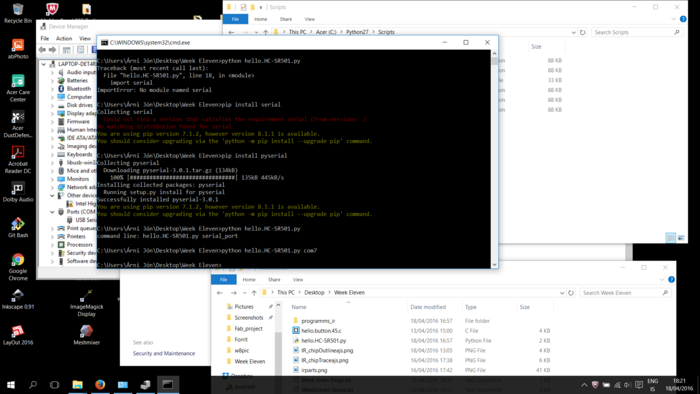Screen dimensions: 700x394
Task: Launch Meshmixer from the desktop
Action: [87, 335]
